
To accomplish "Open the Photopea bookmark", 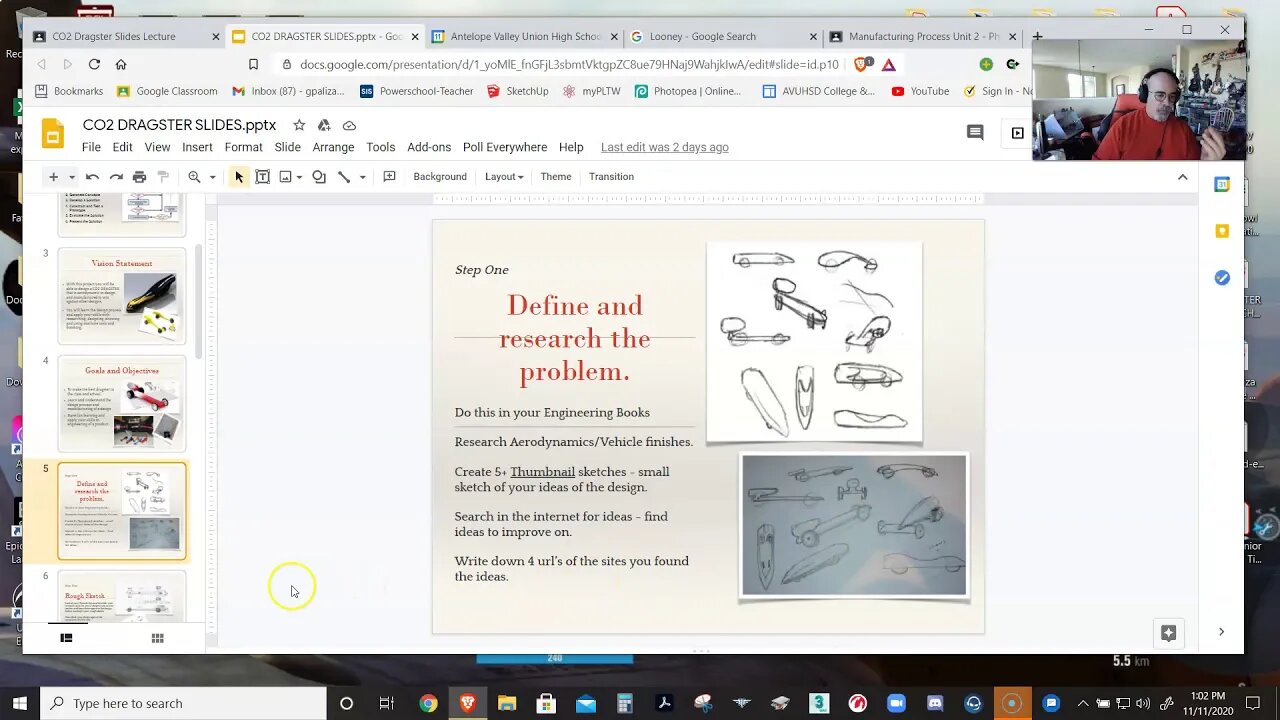I will click(x=687, y=91).
